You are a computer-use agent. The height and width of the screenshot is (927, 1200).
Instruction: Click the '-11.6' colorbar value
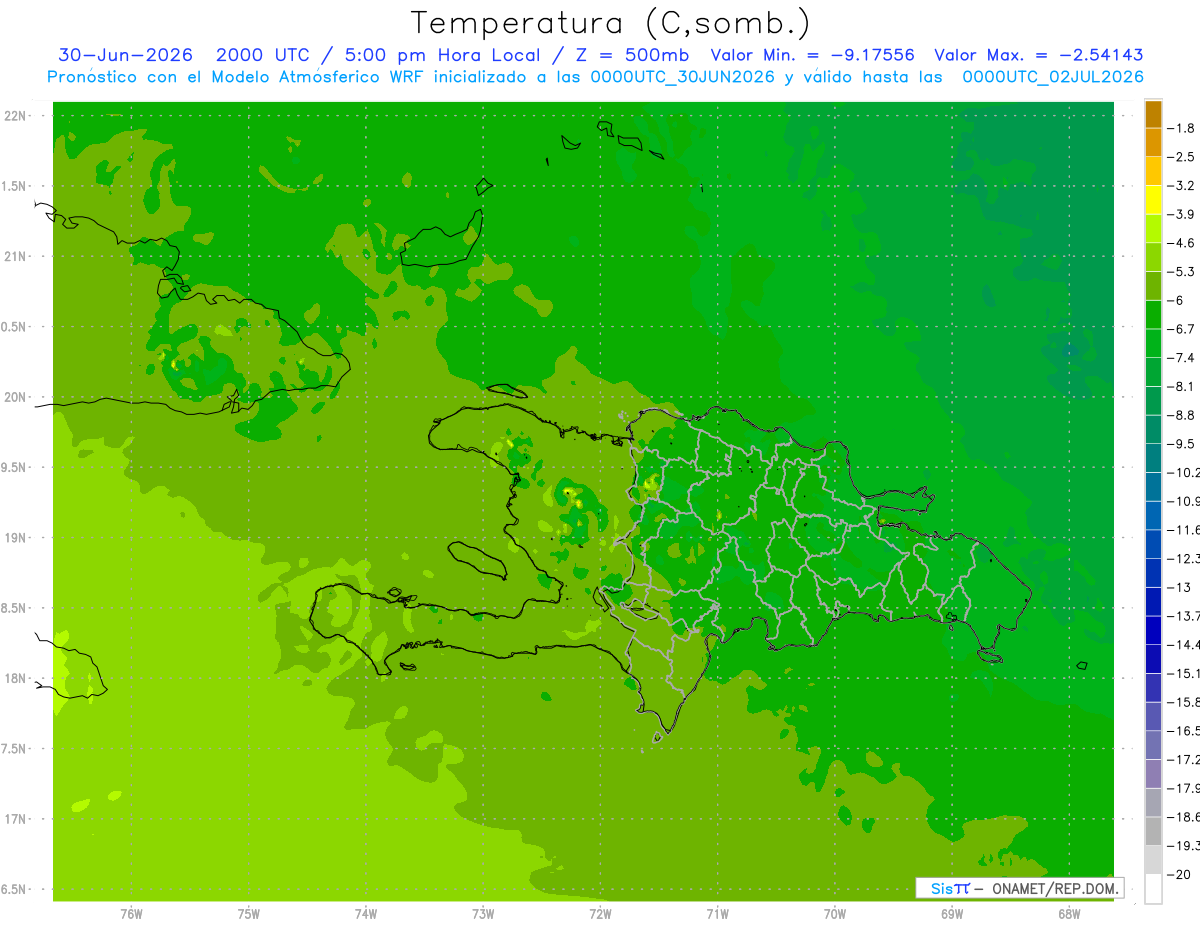[1183, 530]
